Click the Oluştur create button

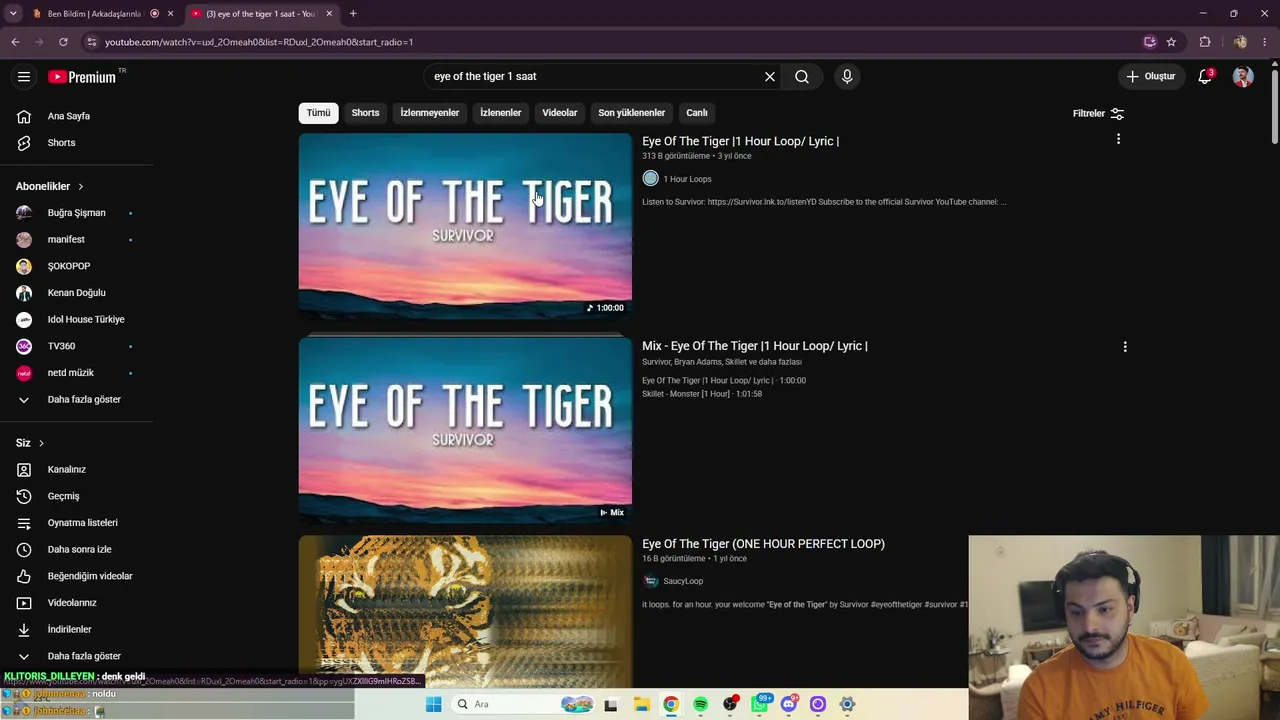[x=1151, y=77]
